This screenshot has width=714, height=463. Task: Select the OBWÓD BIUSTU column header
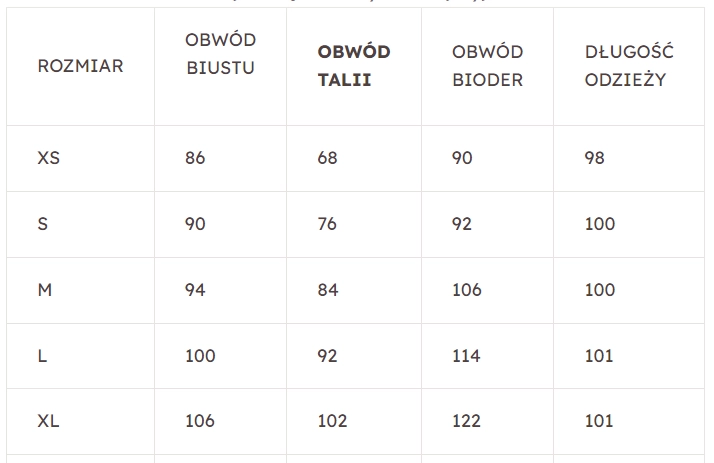pos(220,54)
